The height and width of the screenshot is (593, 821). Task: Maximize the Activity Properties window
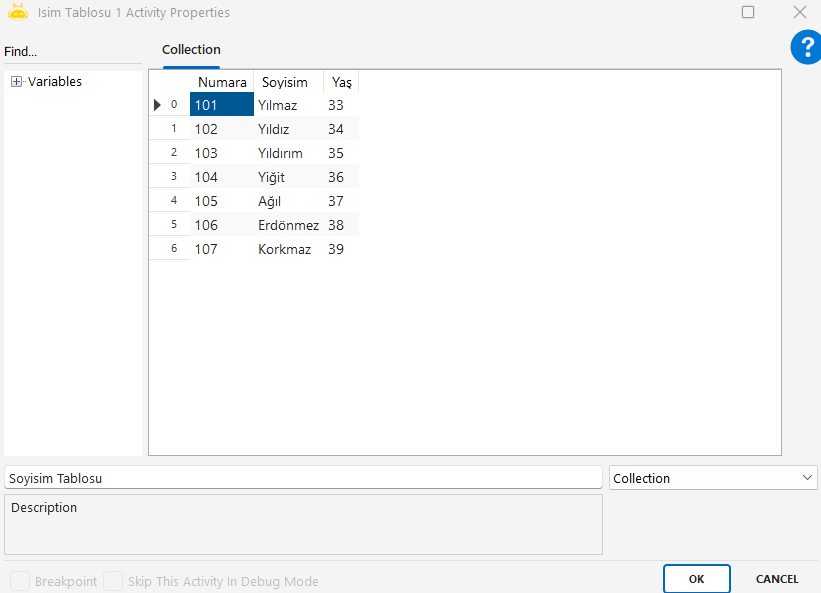point(748,13)
